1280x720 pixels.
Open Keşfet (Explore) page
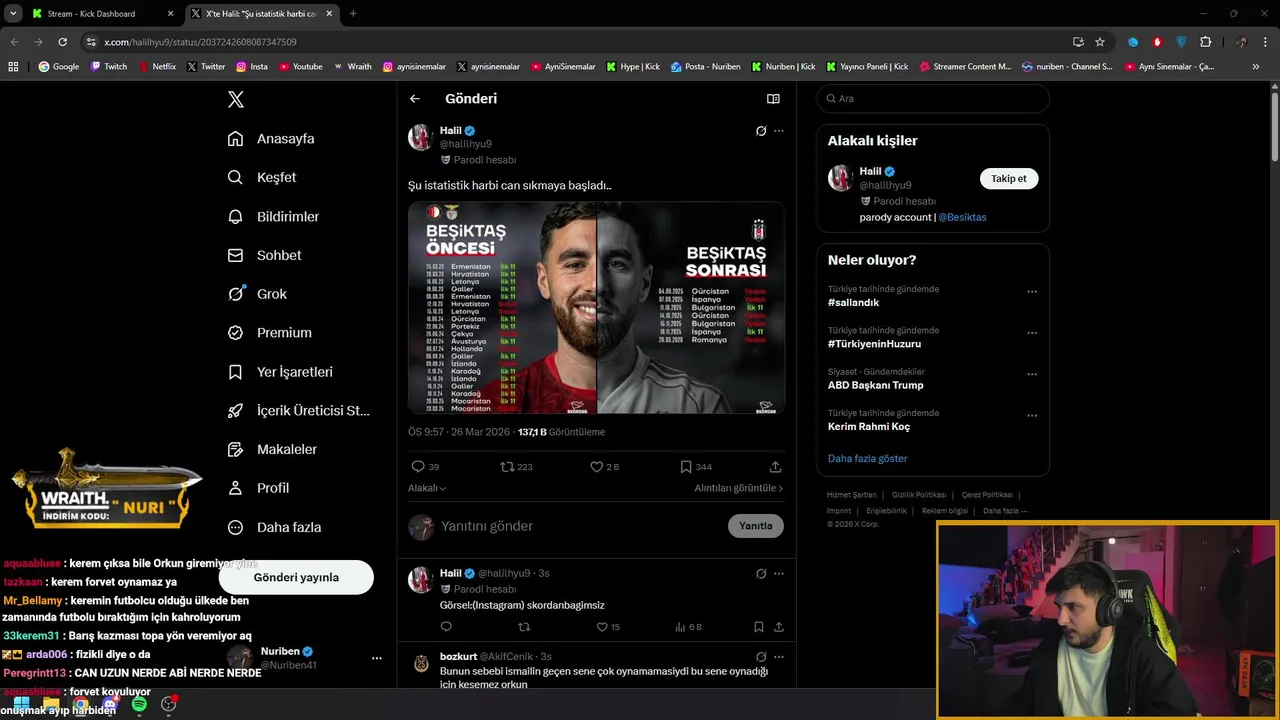pos(262,177)
